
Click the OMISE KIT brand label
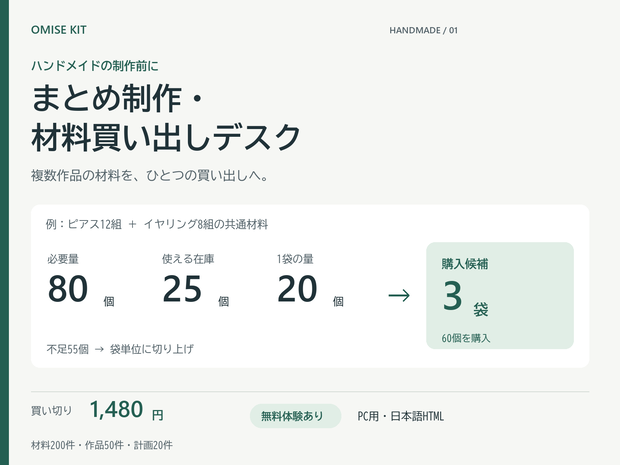[x=59, y=30]
